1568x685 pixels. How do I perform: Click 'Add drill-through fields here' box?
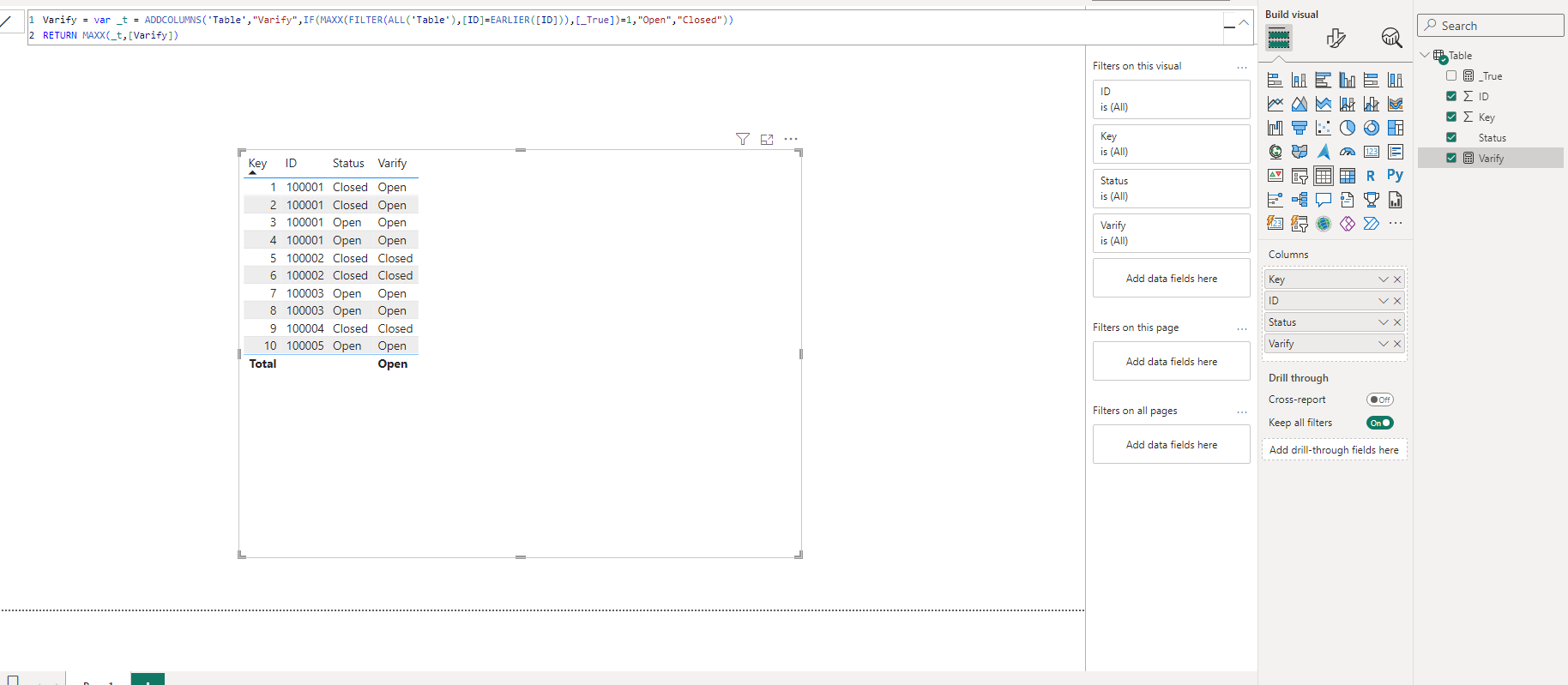(1334, 450)
